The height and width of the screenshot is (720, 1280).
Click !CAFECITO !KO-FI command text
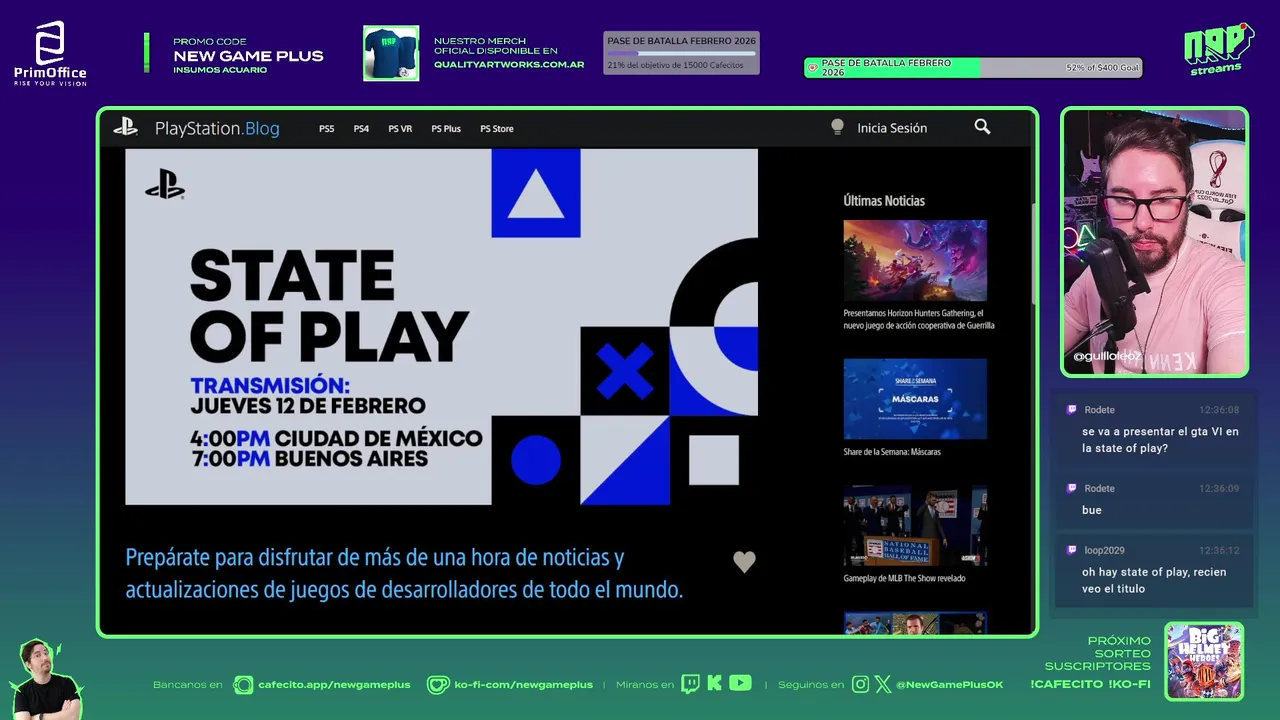pyautogui.click(x=1090, y=685)
